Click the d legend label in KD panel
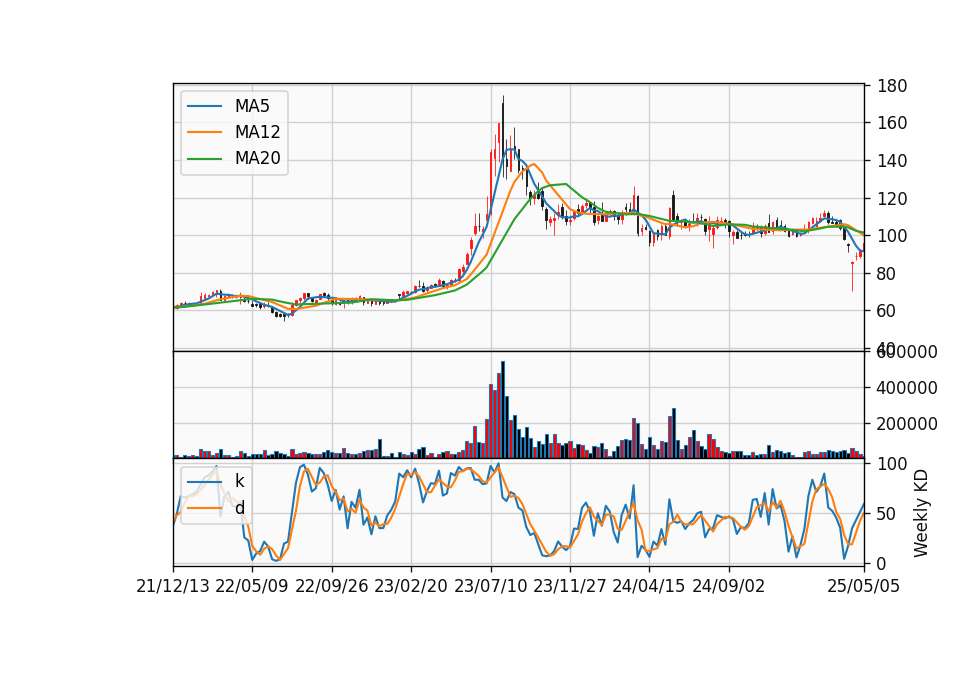This screenshot has height=690, width=960. point(240,508)
